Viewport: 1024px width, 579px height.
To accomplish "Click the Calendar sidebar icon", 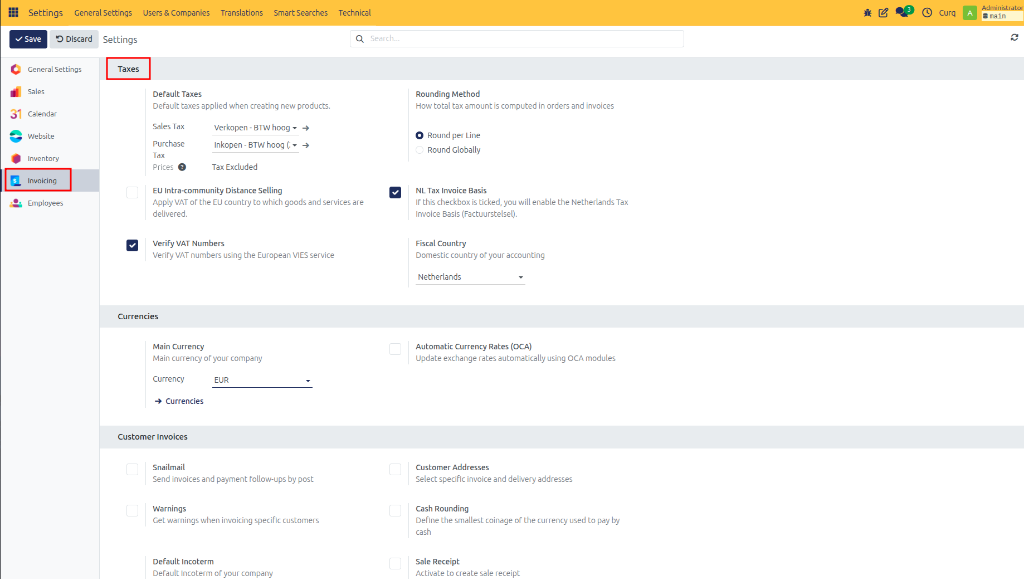I will click(x=16, y=114).
